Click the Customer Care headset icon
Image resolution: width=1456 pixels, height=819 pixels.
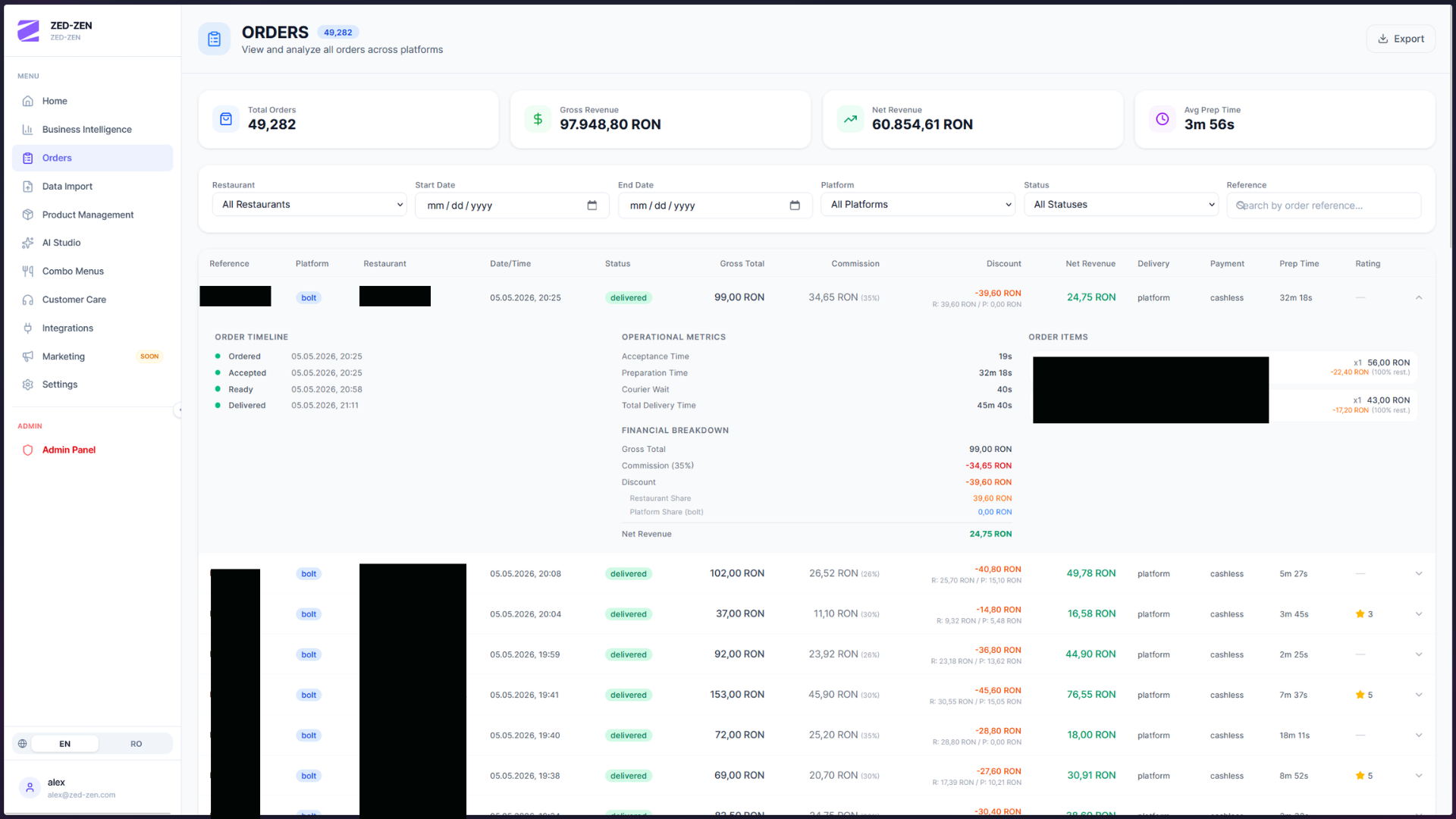(28, 300)
